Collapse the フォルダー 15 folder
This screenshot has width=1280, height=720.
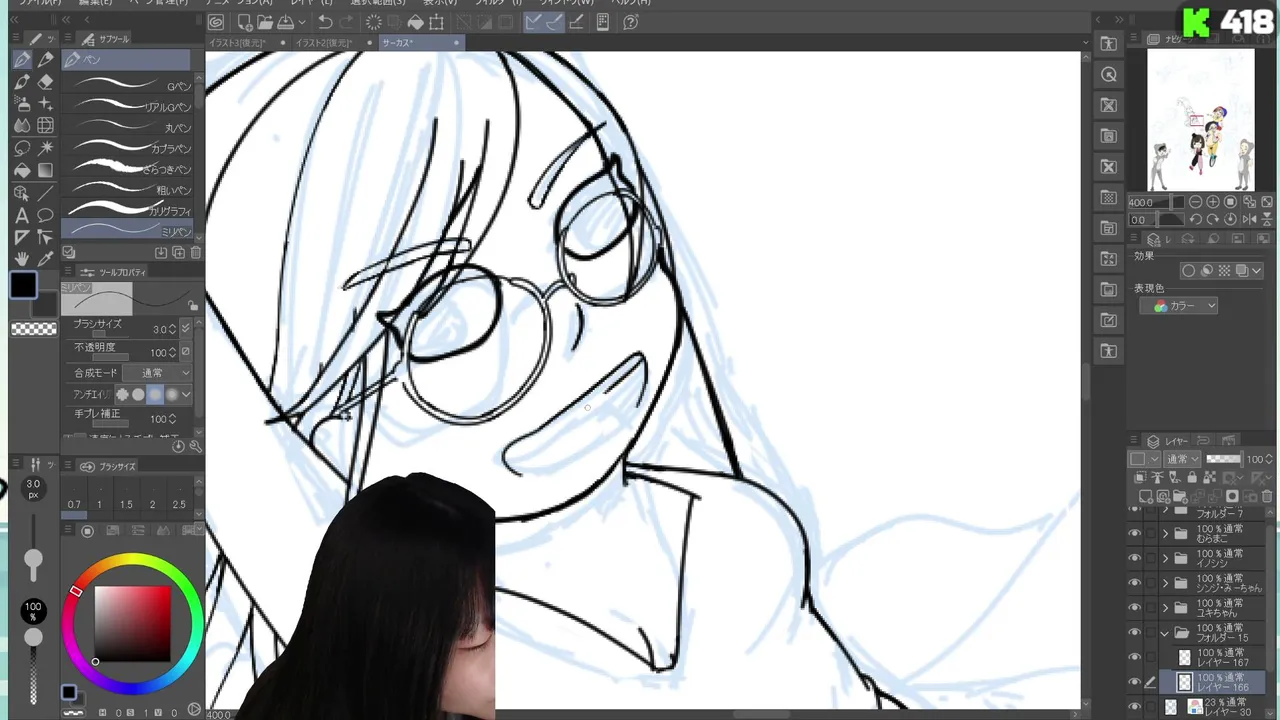(x=1164, y=633)
